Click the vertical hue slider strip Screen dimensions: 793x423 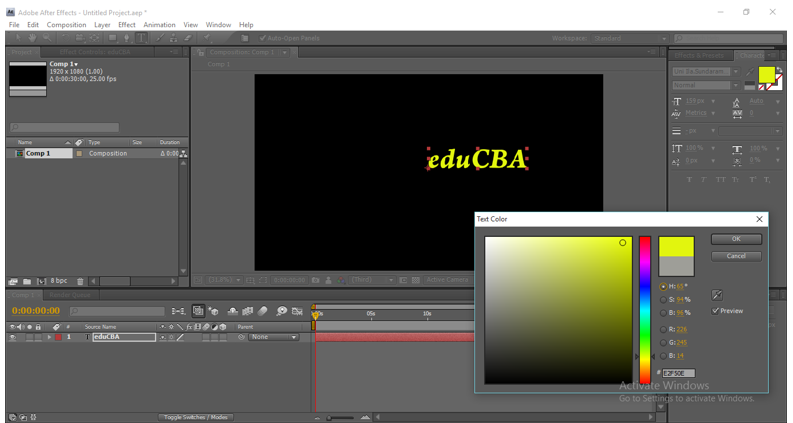point(645,310)
